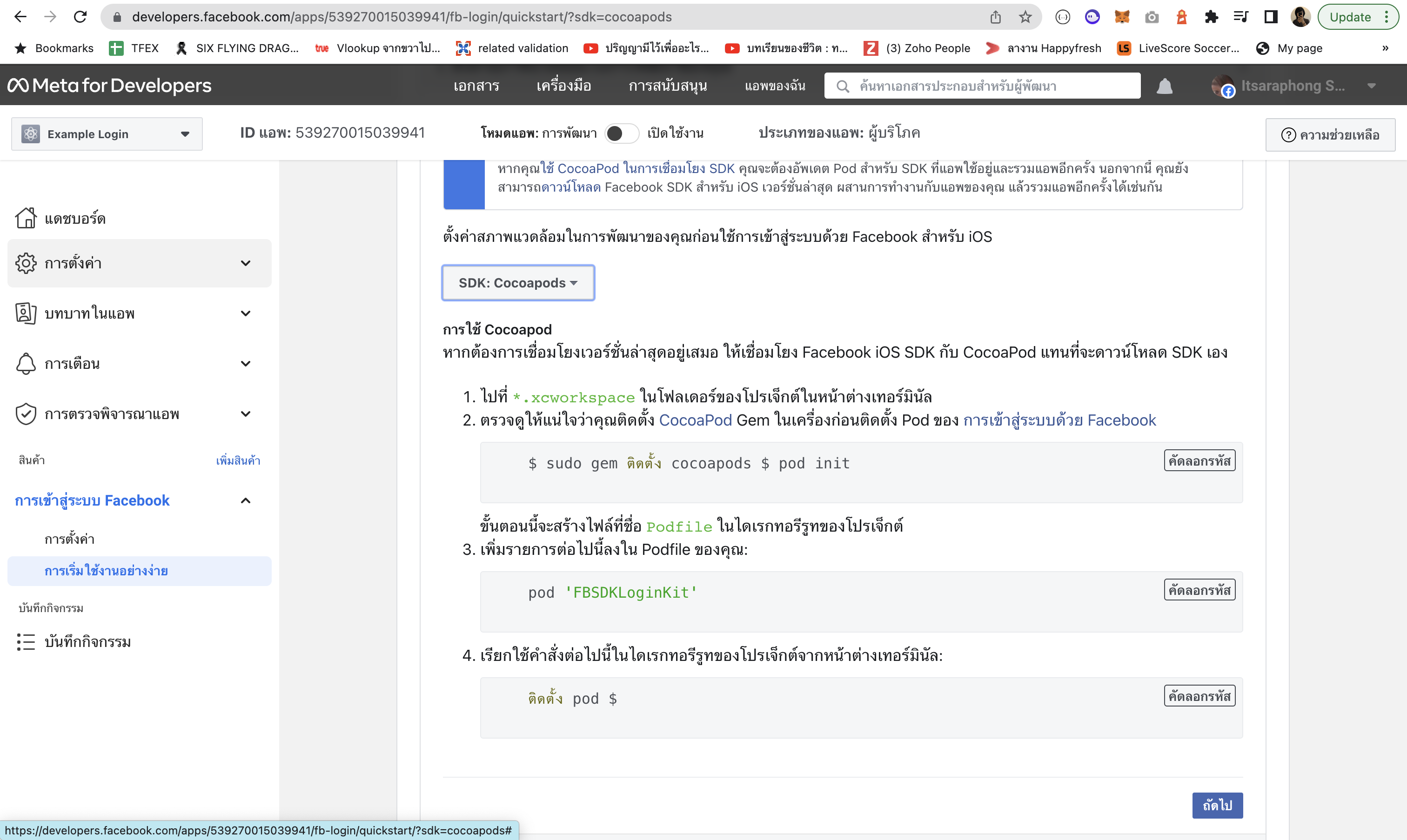Open Chrome three-dot menu
Screen dimensions: 1407x840
(1387, 17)
